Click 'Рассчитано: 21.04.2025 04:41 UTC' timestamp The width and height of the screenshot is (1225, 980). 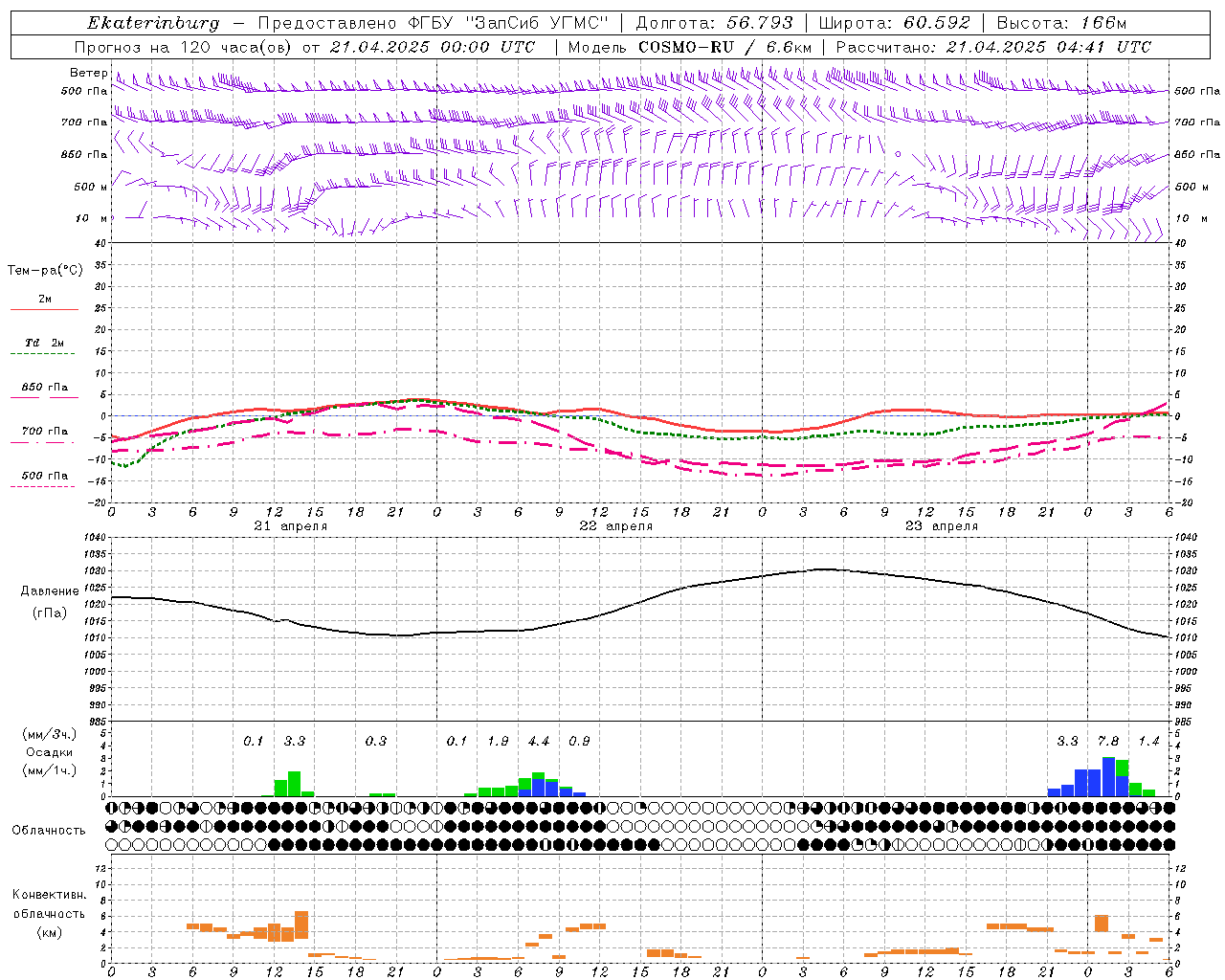(993, 47)
